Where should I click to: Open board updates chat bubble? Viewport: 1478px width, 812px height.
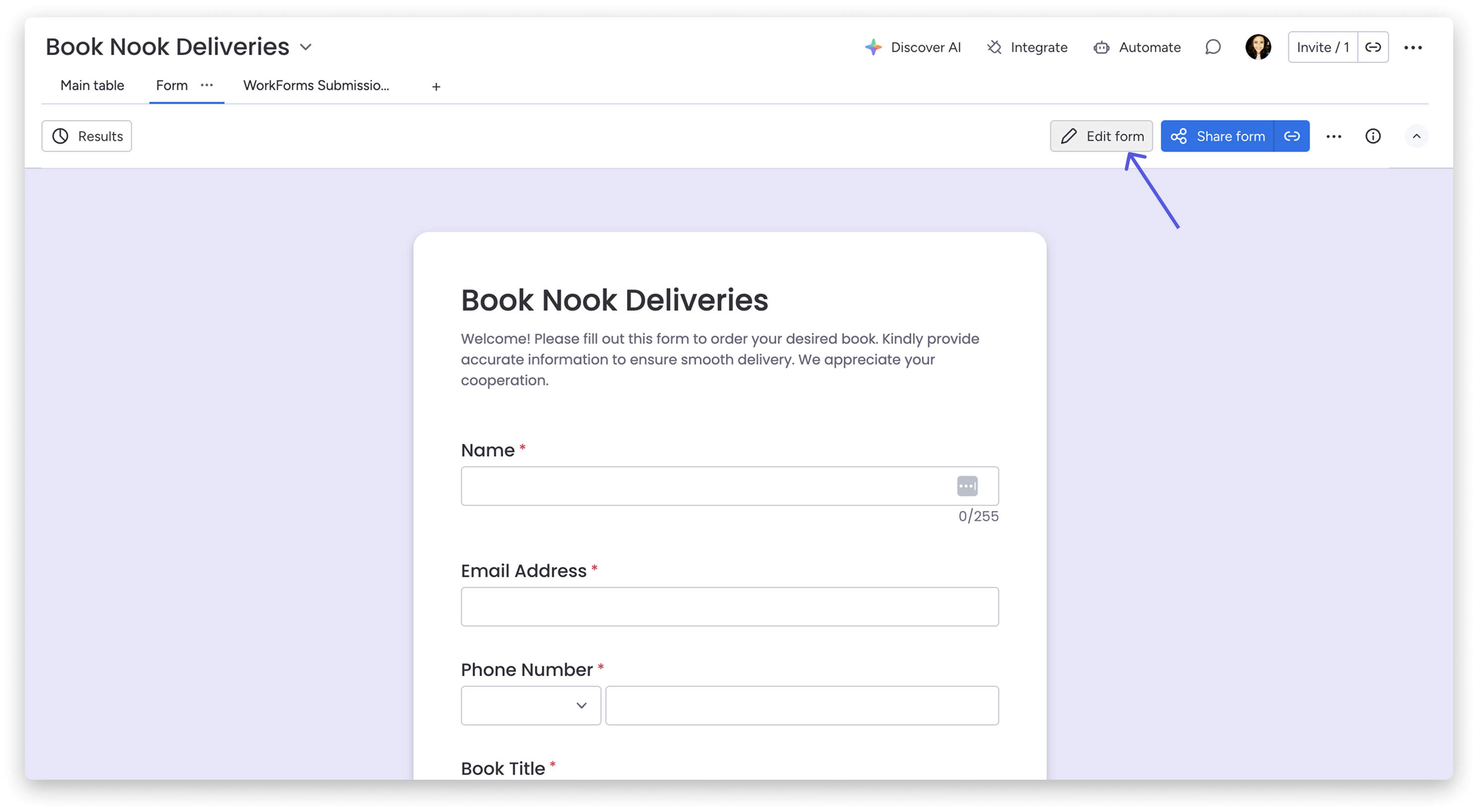point(1213,47)
